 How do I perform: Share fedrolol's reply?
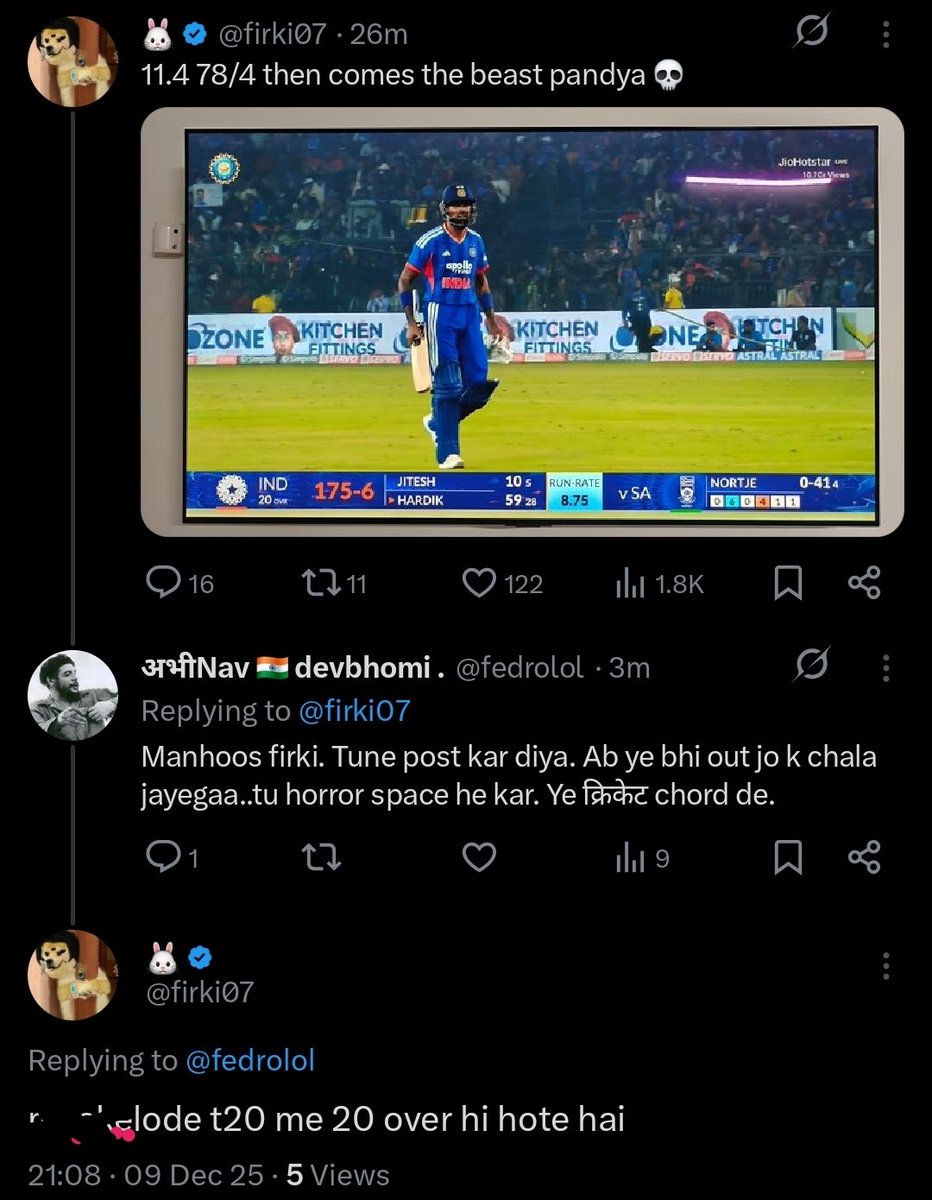(864, 857)
